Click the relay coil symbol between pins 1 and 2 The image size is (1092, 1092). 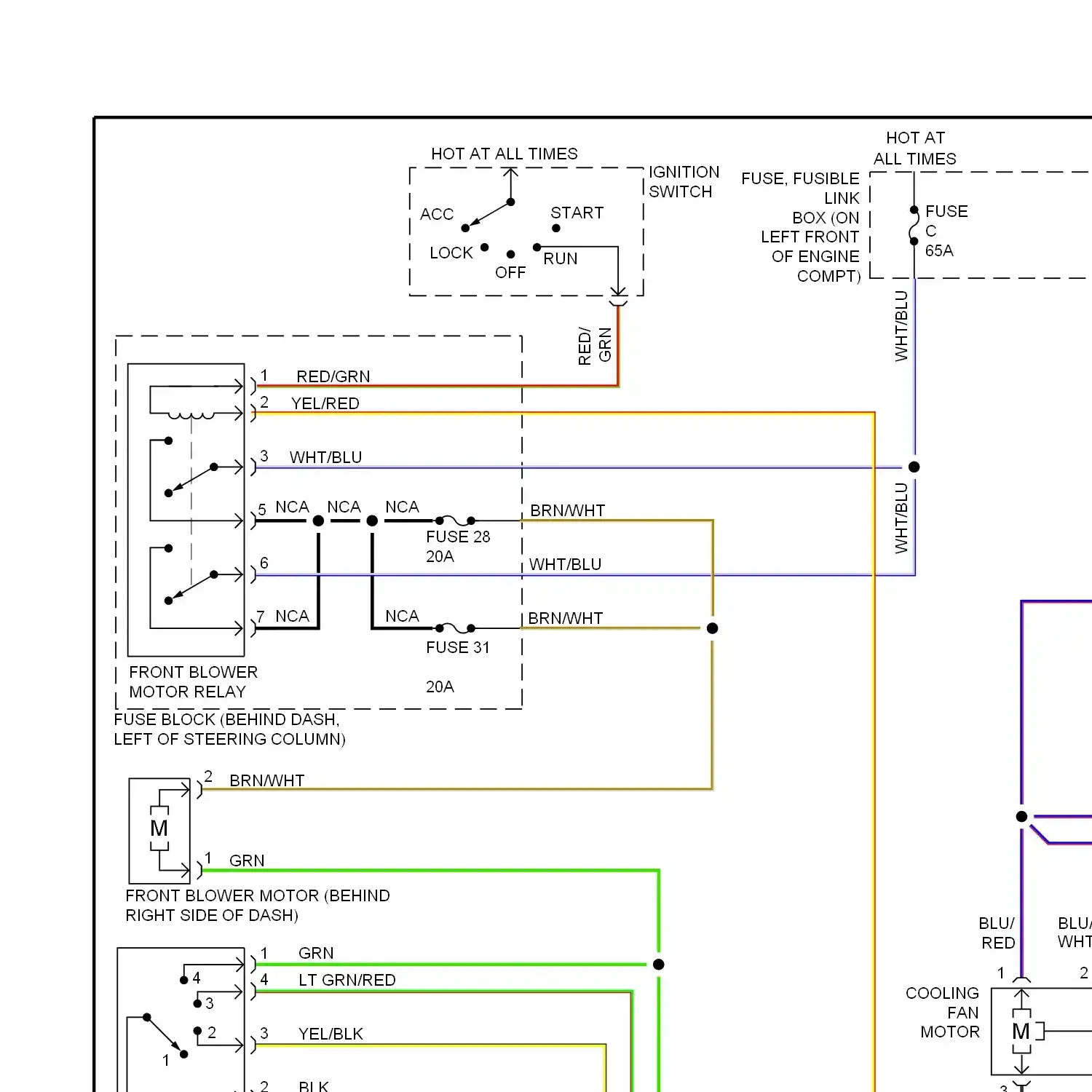(x=191, y=416)
